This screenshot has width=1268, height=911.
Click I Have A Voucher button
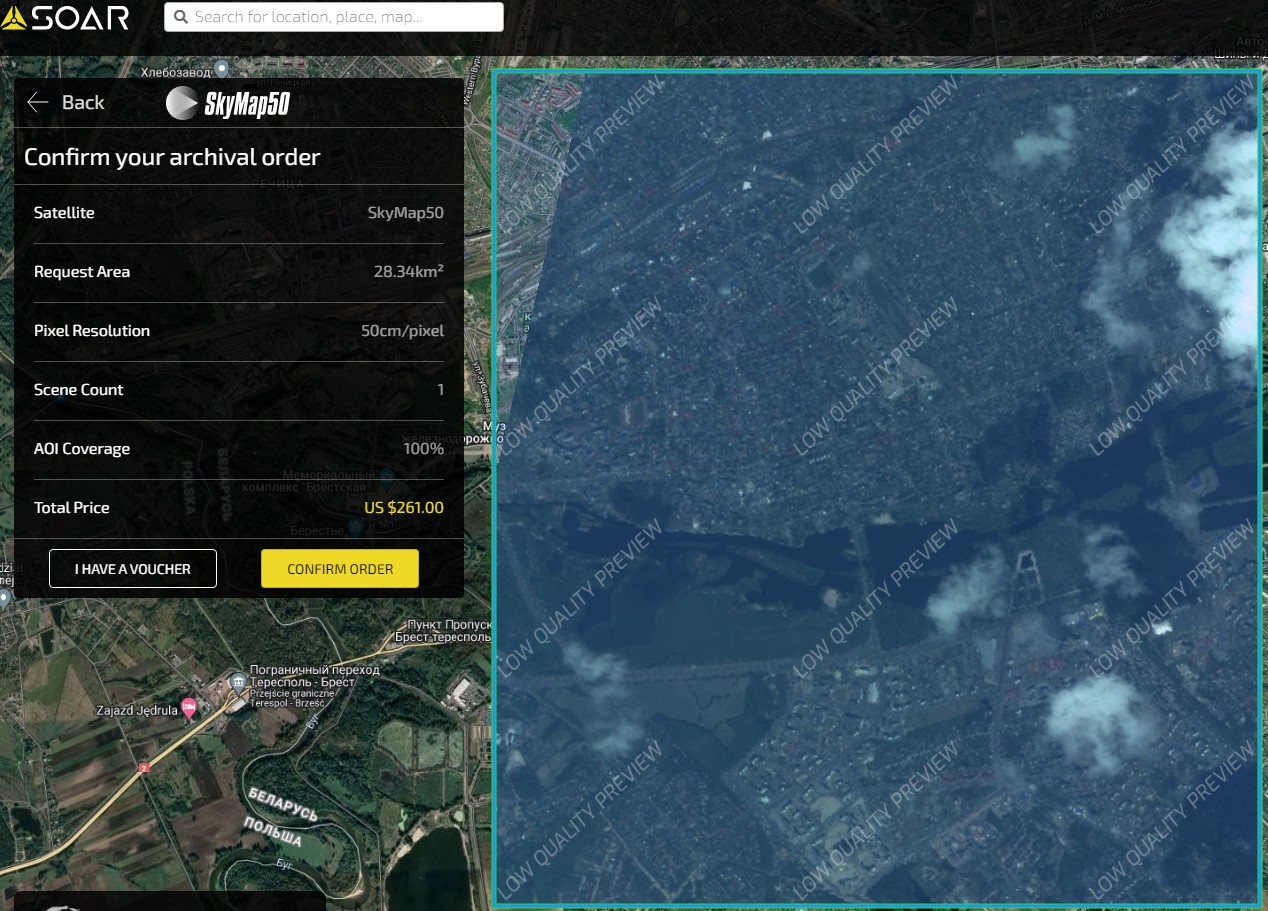click(133, 569)
